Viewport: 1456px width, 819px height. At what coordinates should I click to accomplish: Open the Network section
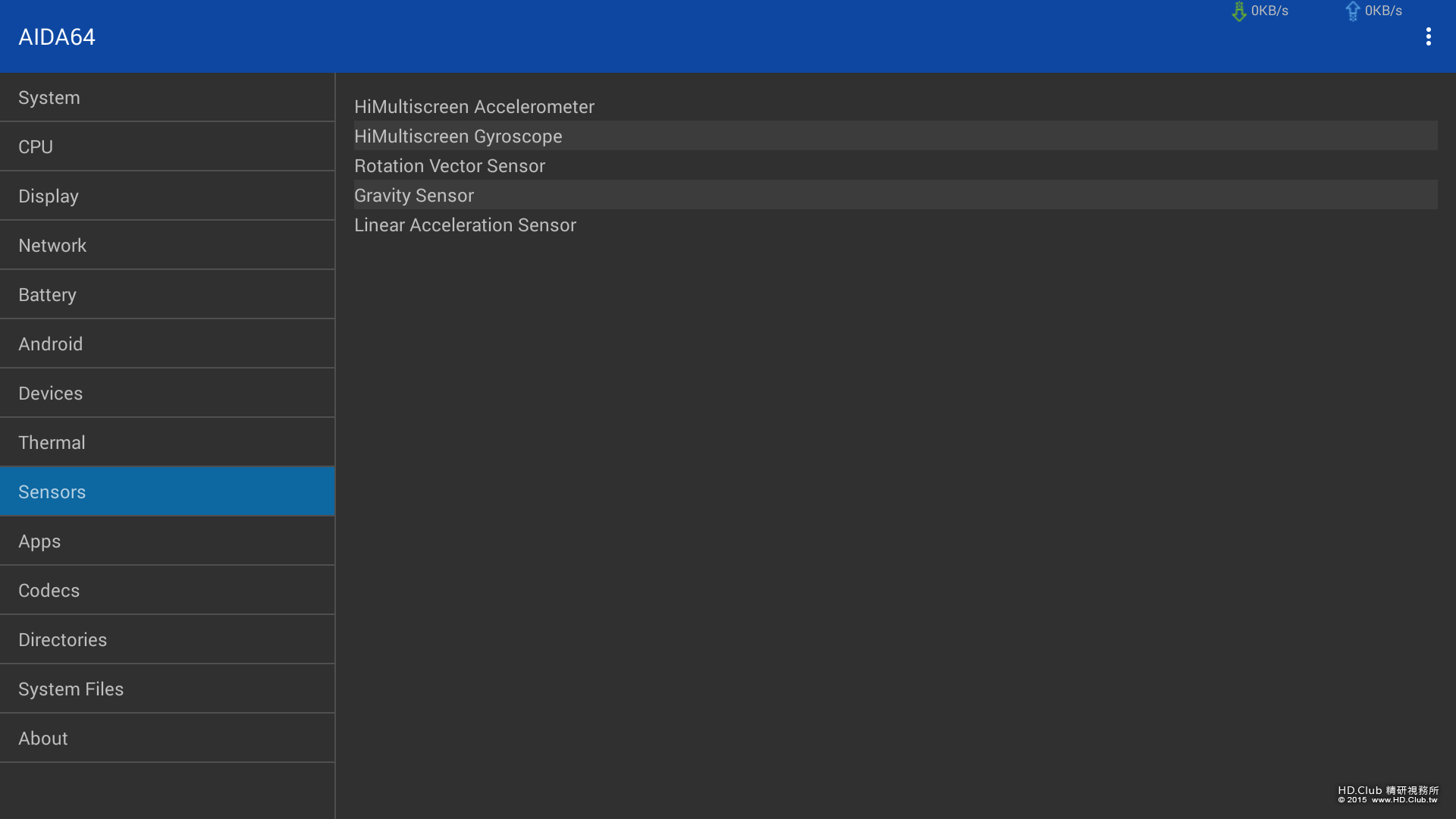[x=167, y=246]
